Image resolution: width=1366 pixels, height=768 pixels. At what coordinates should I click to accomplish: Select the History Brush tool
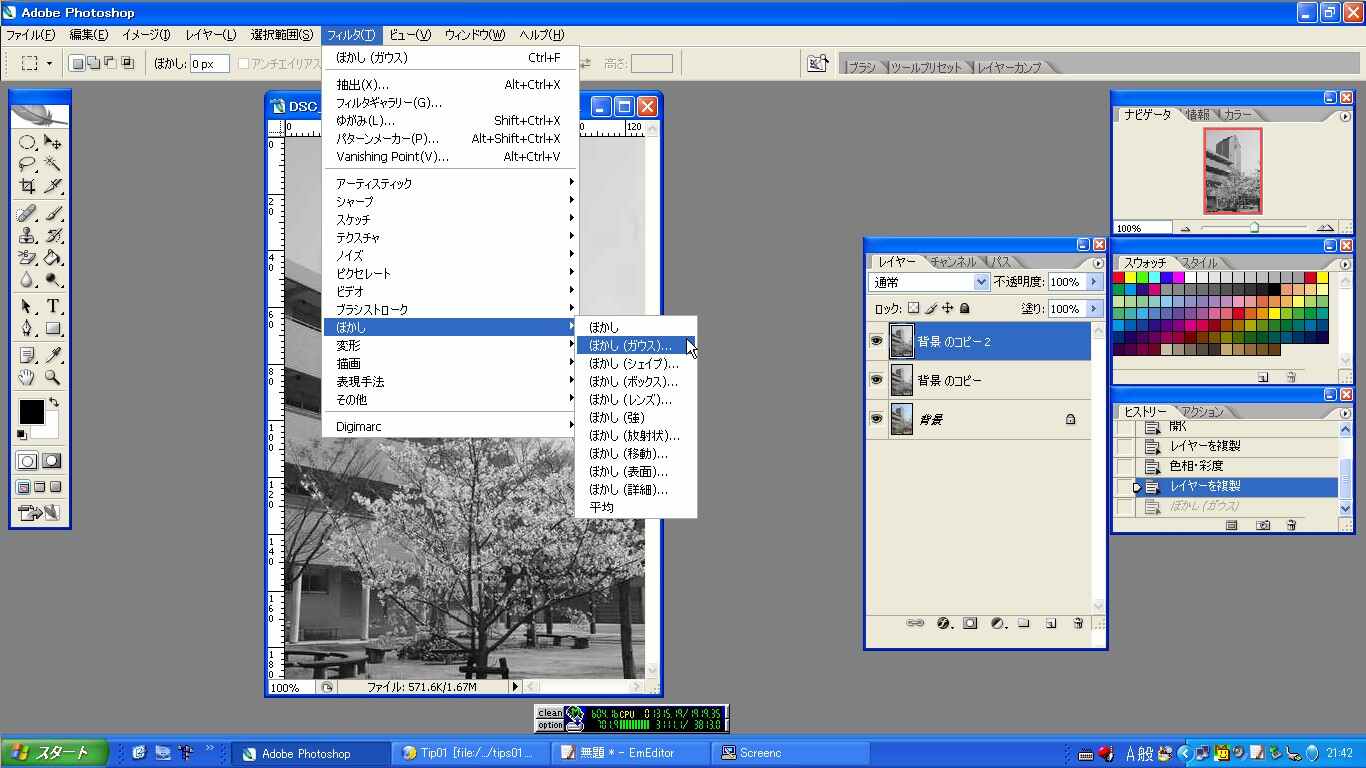(53, 236)
